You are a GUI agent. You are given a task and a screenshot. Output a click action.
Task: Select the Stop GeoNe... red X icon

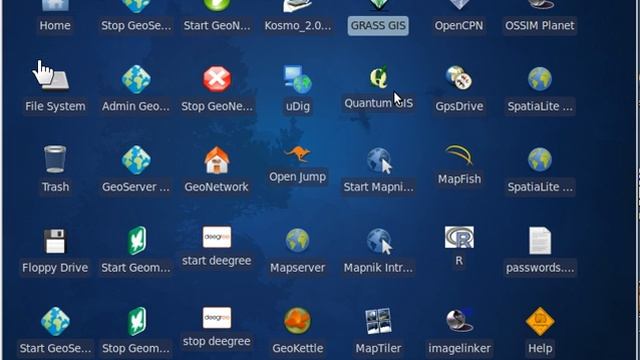click(217, 79)
